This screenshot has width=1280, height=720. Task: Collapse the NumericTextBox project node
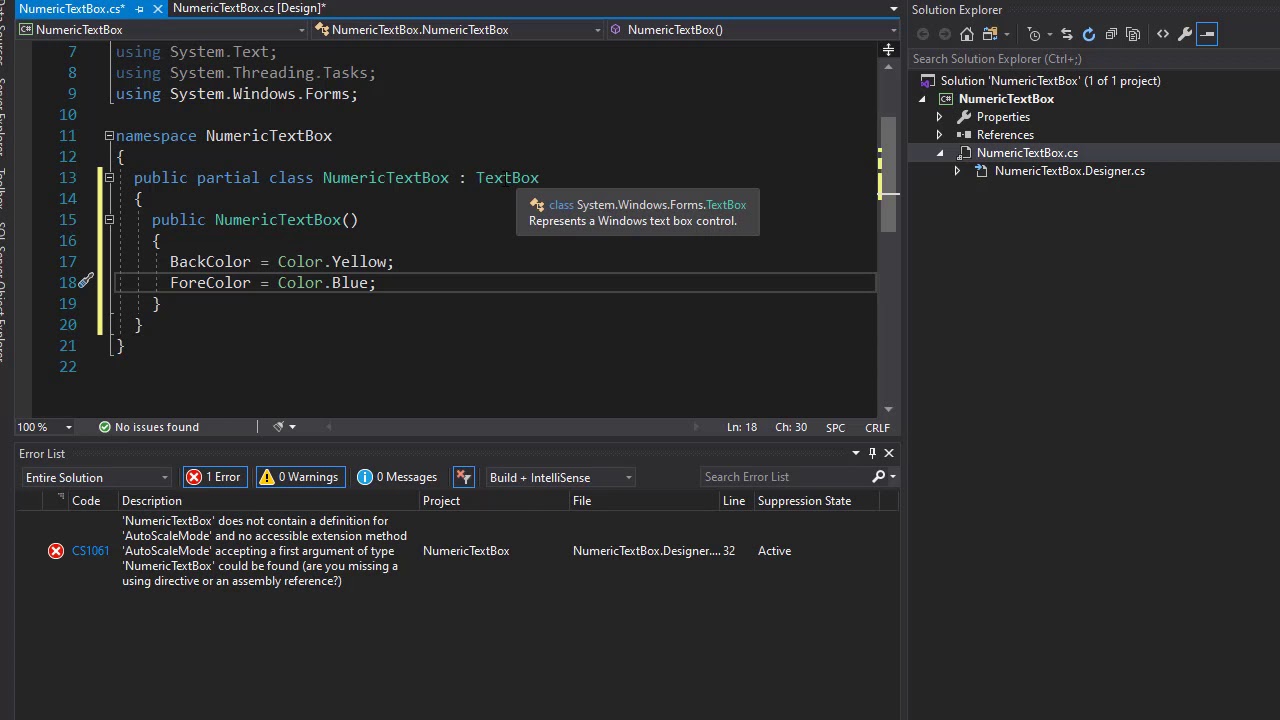pyautogui.click(x=922, y=99)
